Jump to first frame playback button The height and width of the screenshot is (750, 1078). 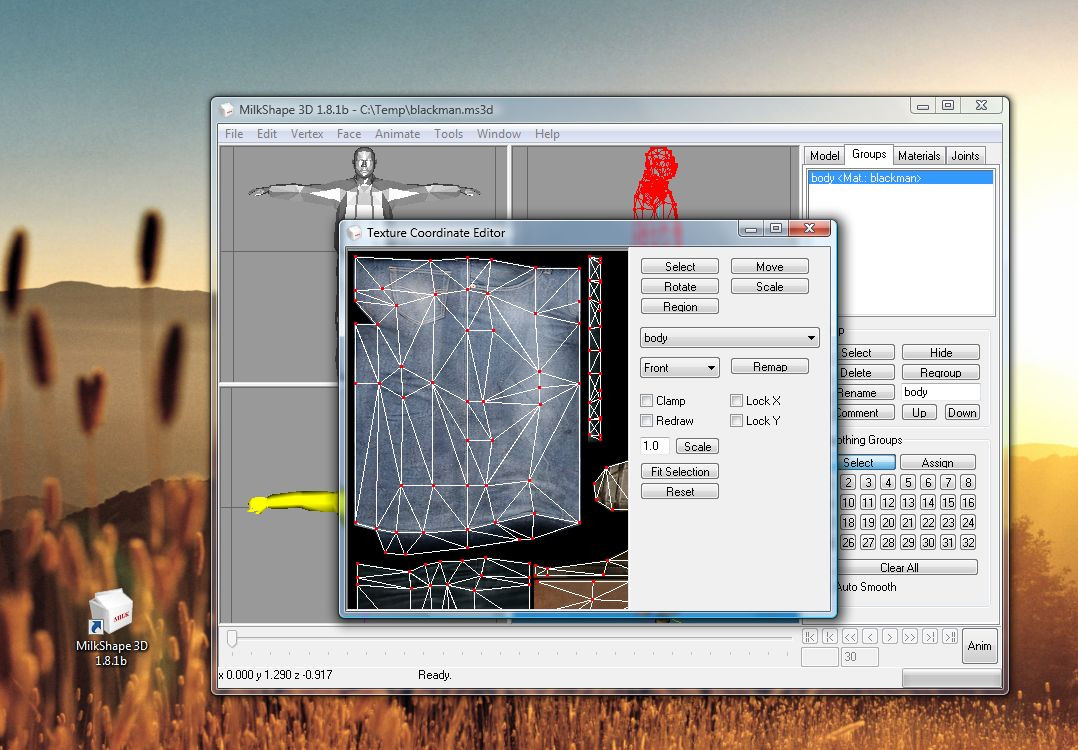[810, 637]
